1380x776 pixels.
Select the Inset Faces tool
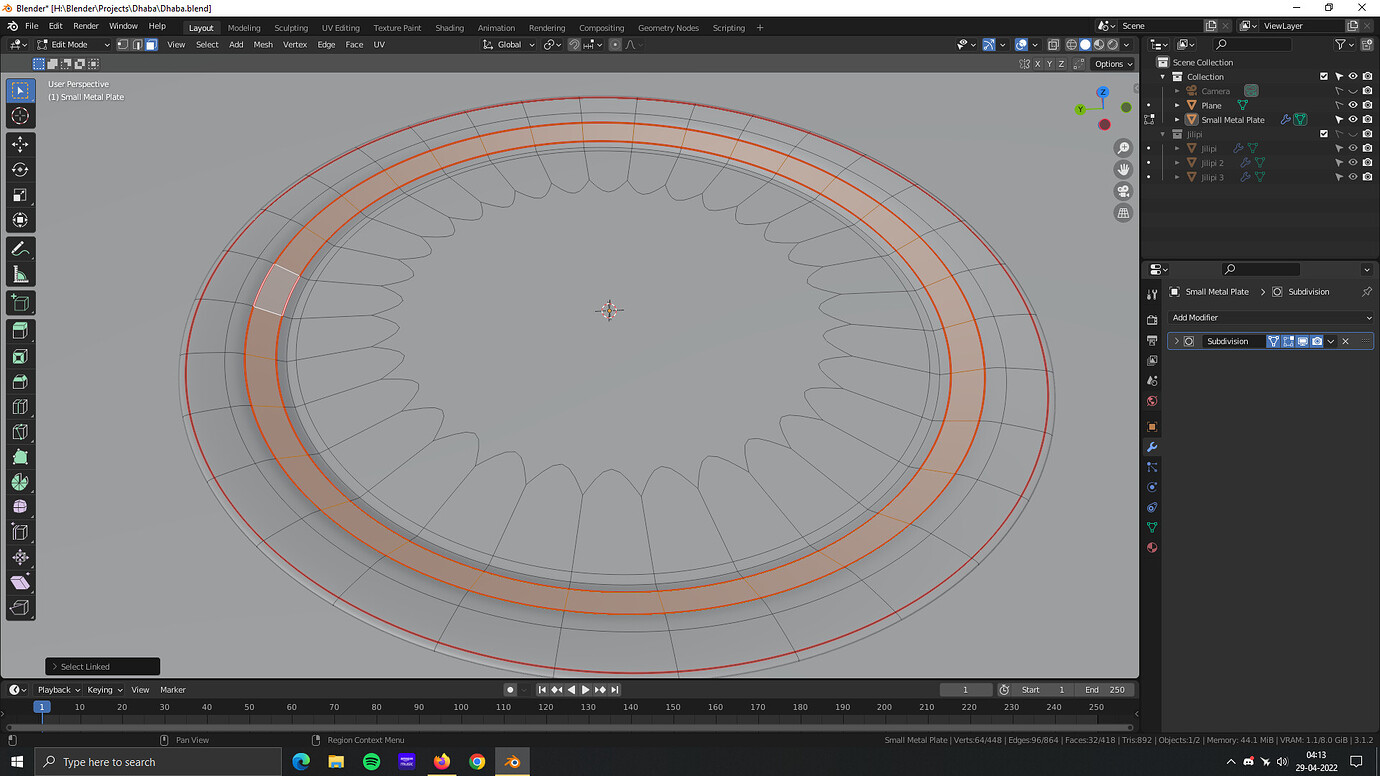[20, 356]
